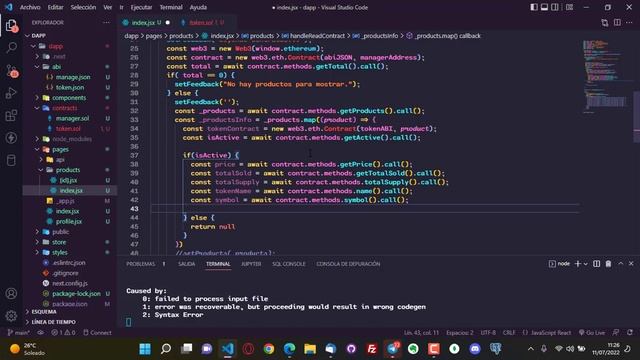Open the Explorer view in activity bar
The width and height of the screenshot is (640, 360).
coord(11,26)
